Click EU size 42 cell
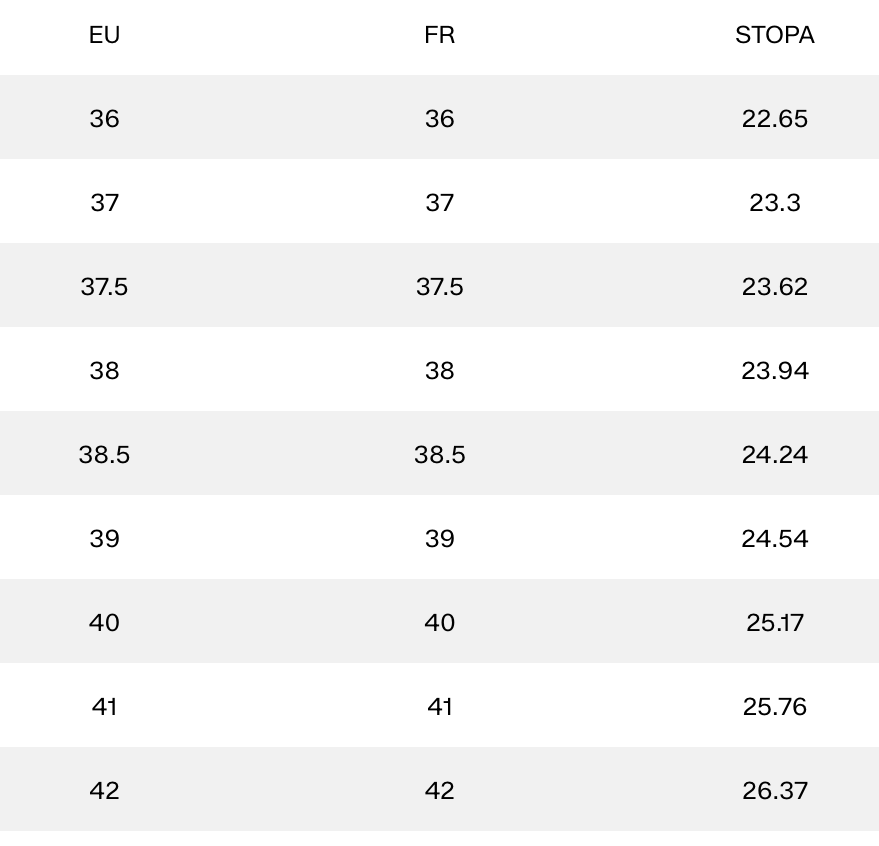The width and height of the screenshot is (879, 846). tap(104, 791)
